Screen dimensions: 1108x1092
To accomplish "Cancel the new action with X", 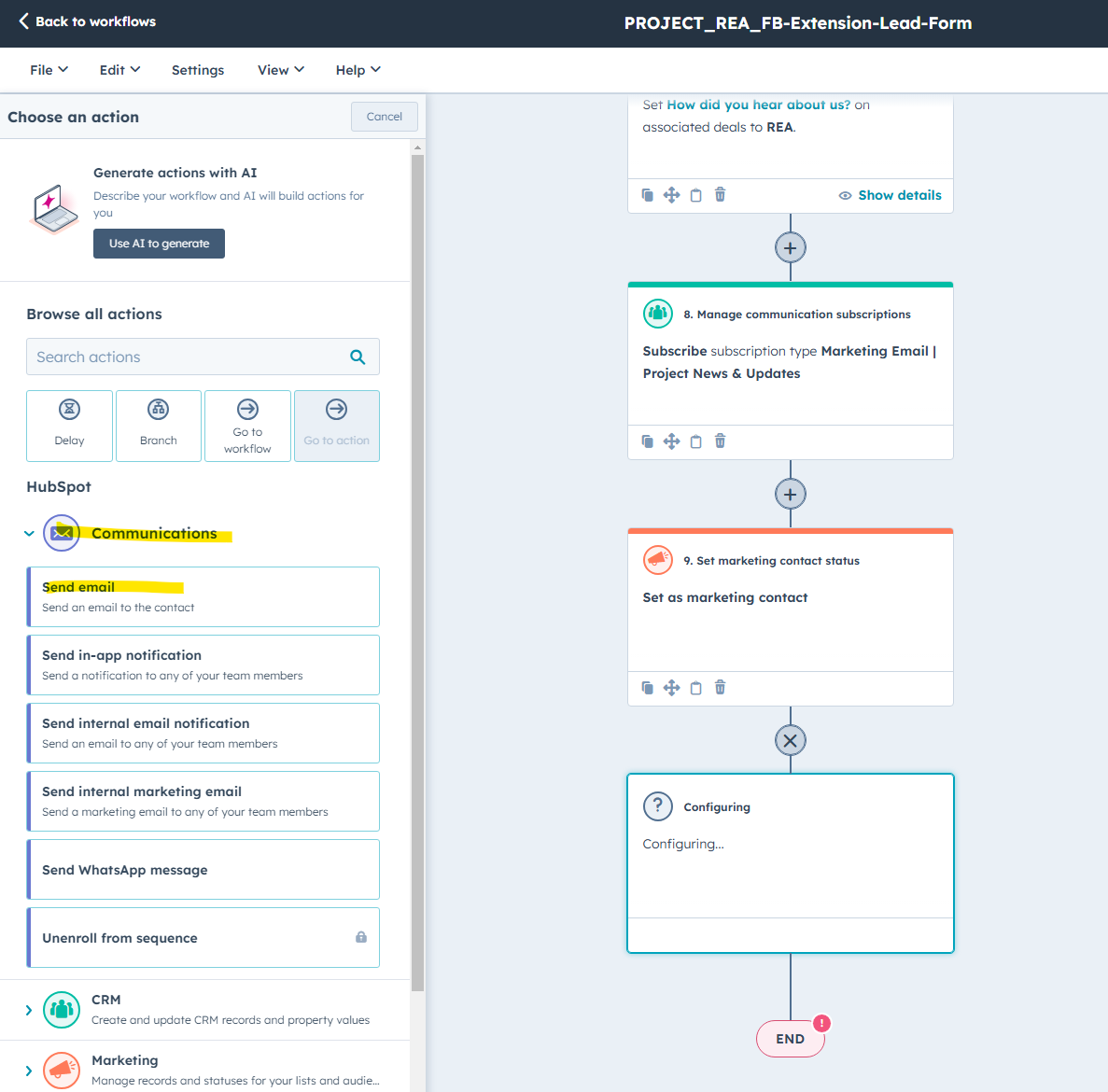I will point(790,741).
